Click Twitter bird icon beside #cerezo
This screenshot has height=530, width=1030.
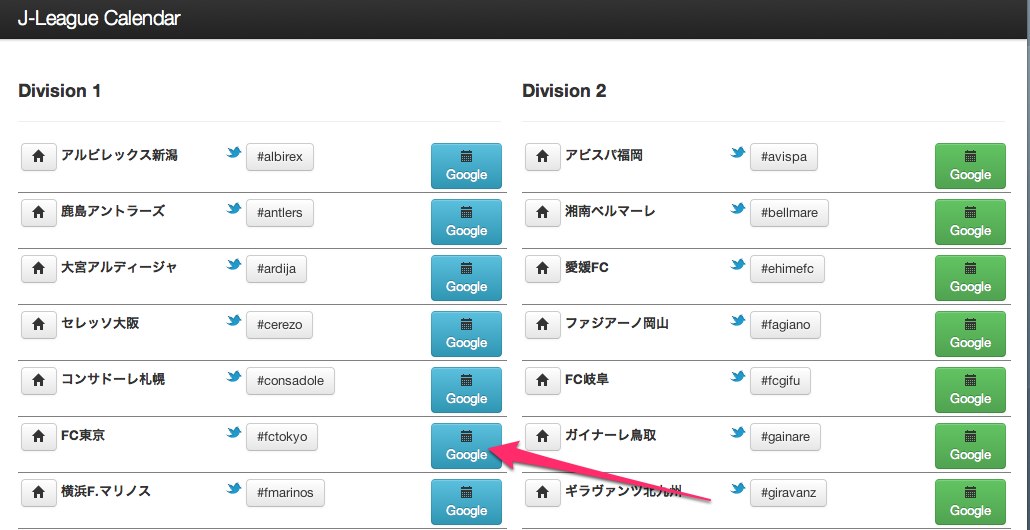(x=234, y=320)
